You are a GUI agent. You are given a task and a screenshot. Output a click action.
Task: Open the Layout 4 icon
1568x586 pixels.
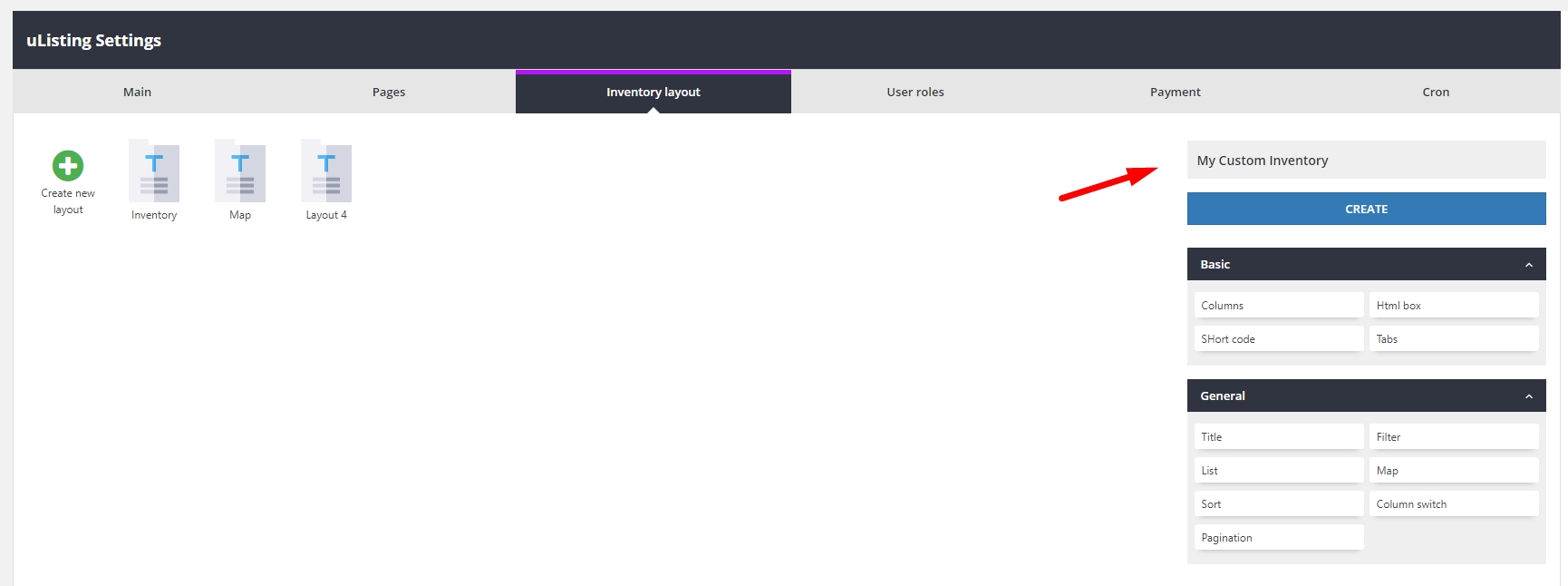(326, 172)
